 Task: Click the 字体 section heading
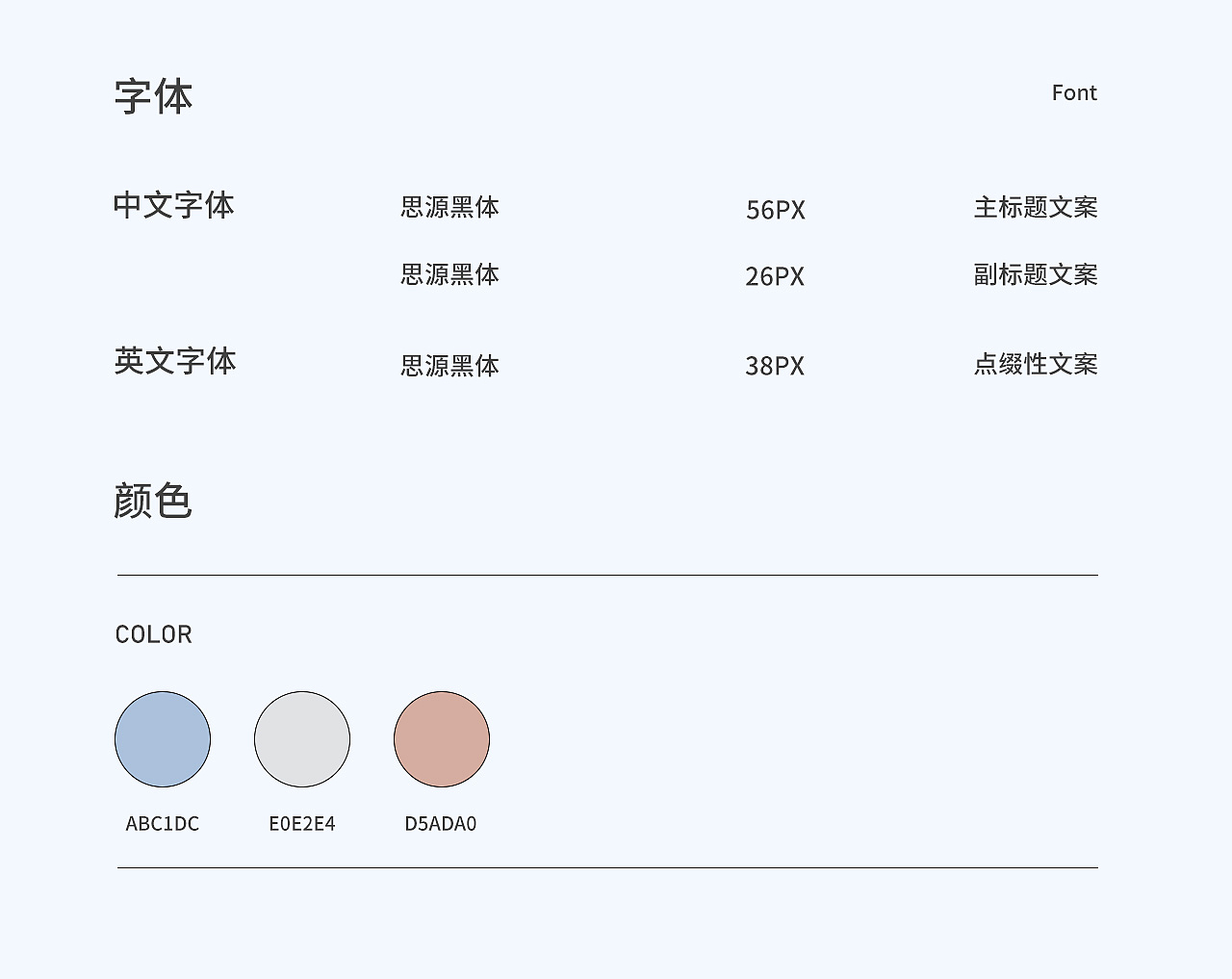pyautogui.click(x=154, y=97)
